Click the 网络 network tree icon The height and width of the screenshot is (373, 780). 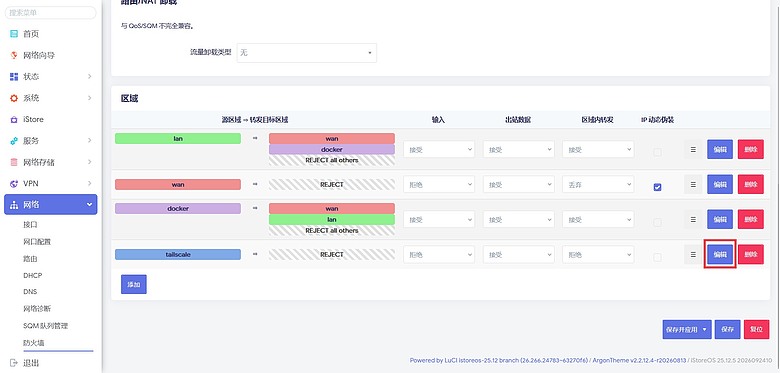click(14, 205)
